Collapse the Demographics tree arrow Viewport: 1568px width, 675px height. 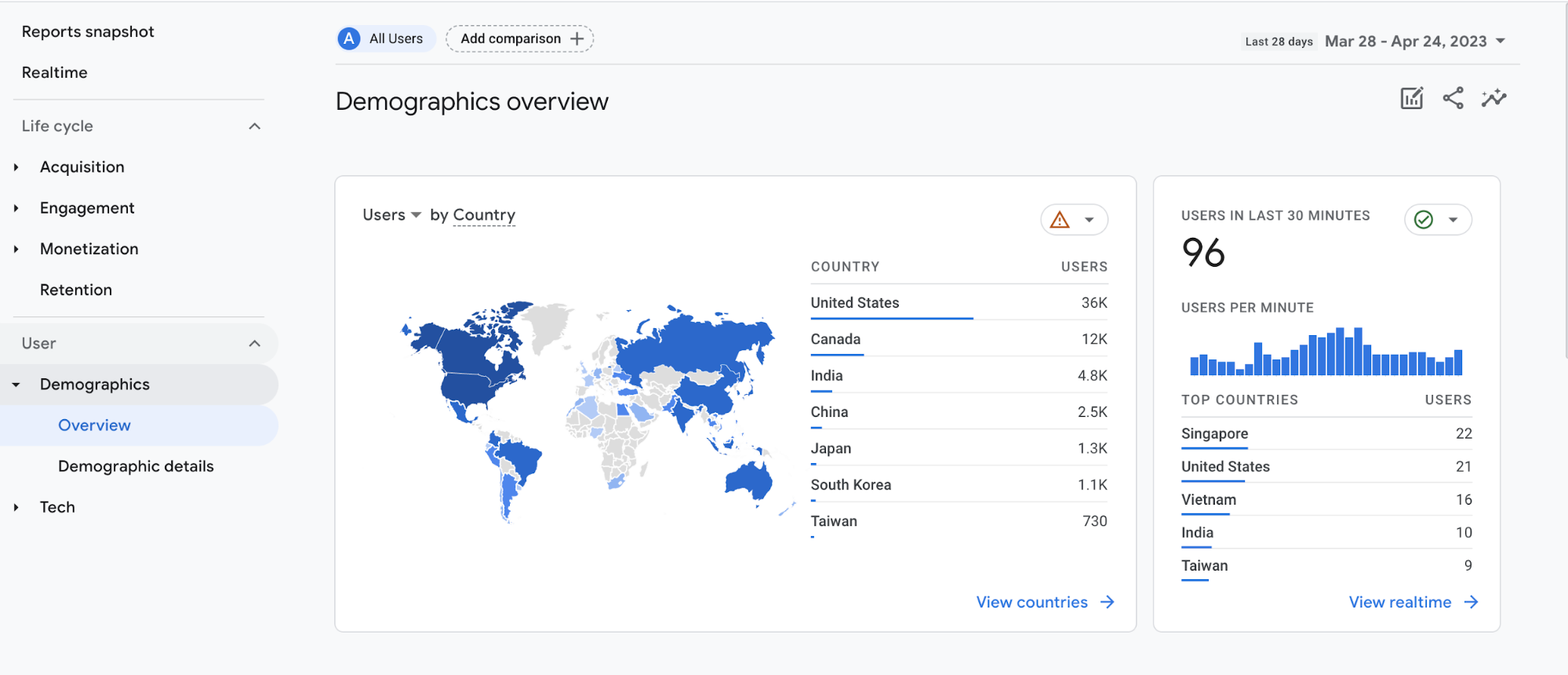[x=16, y=385]
